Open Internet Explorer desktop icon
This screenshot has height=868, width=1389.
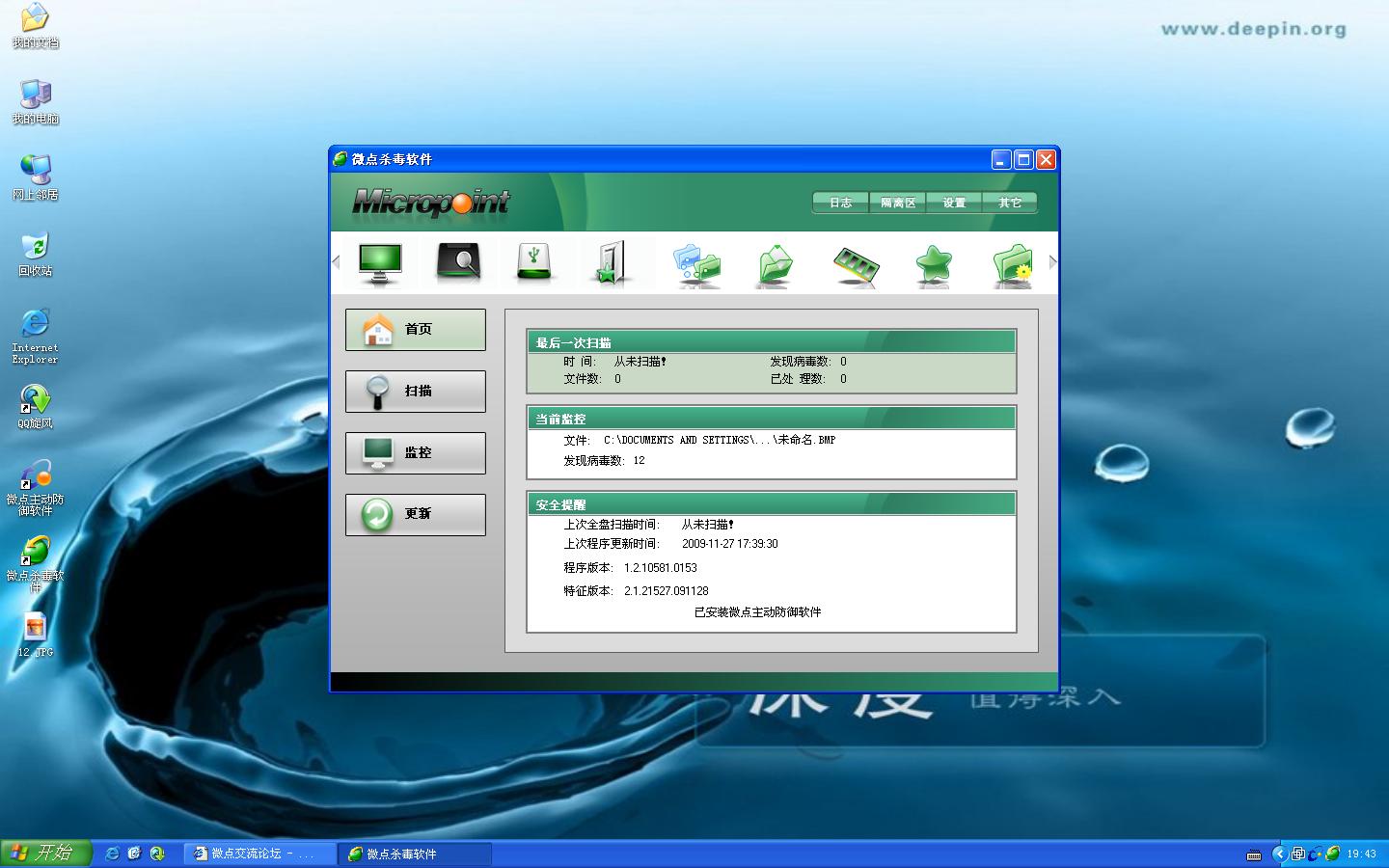pos(35,336)
